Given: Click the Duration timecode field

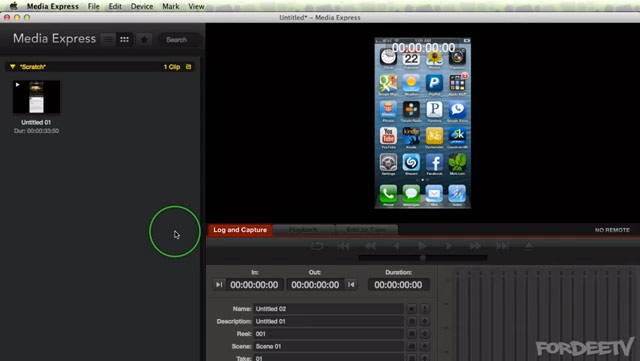Looking at the screenshot, I should coord(399,285).
